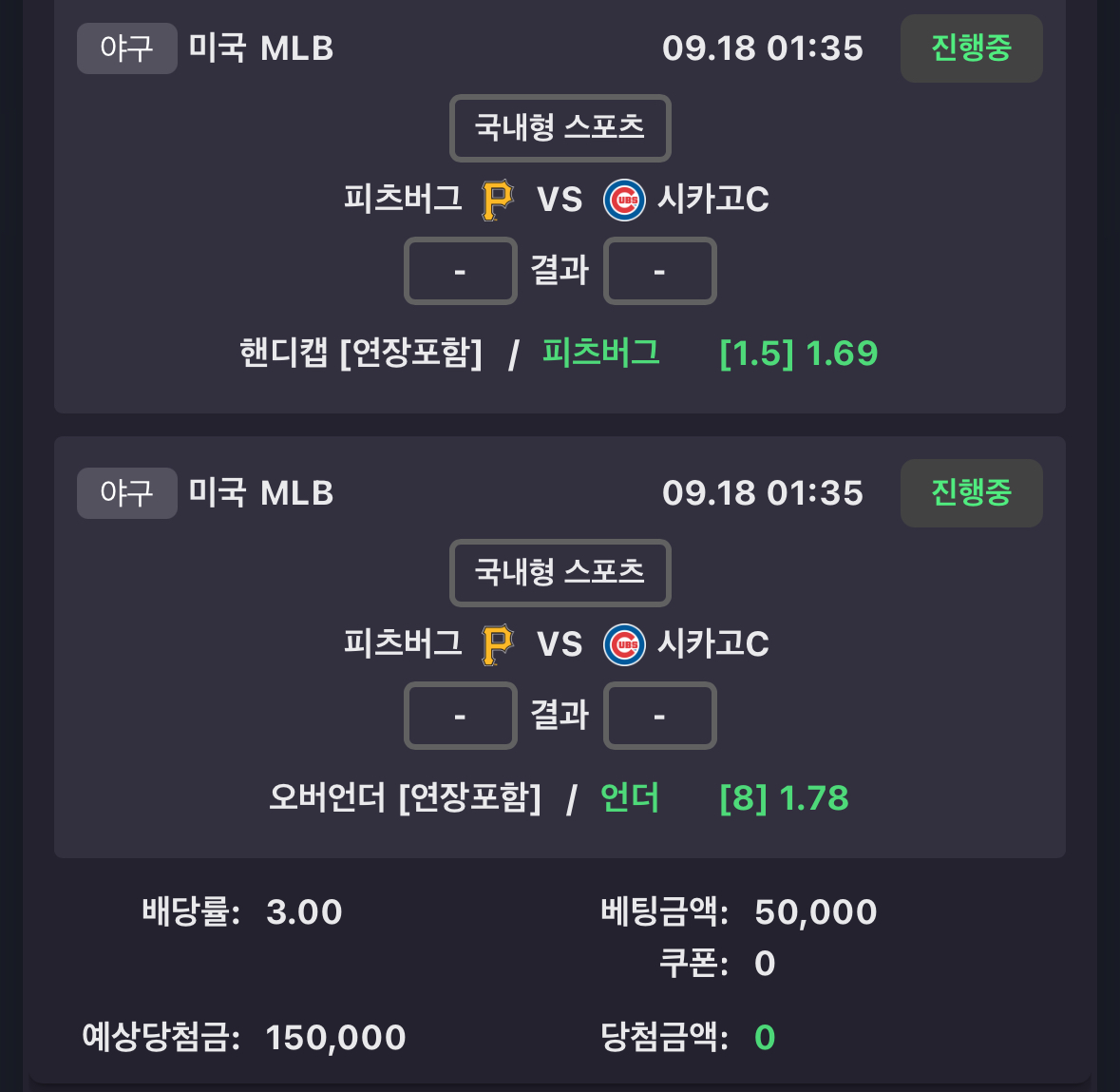1120x1092 pixels.
Task: Click the Chicago Cubs logo in second bet
Action: 624,644
